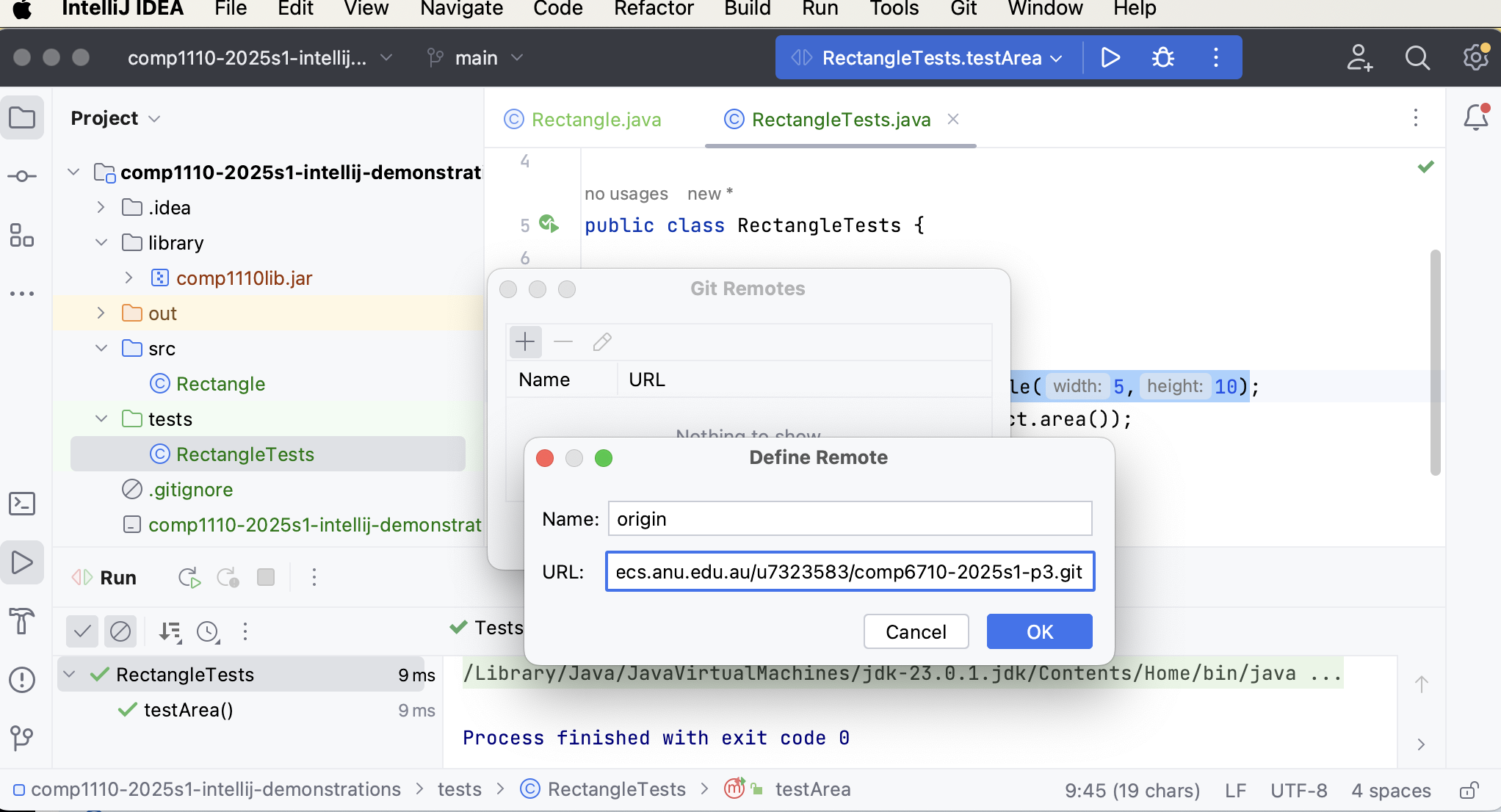The width and height of the screenshot is (1501, 812).
Task: Open the main branch dropdown
Action: [474, 58]
